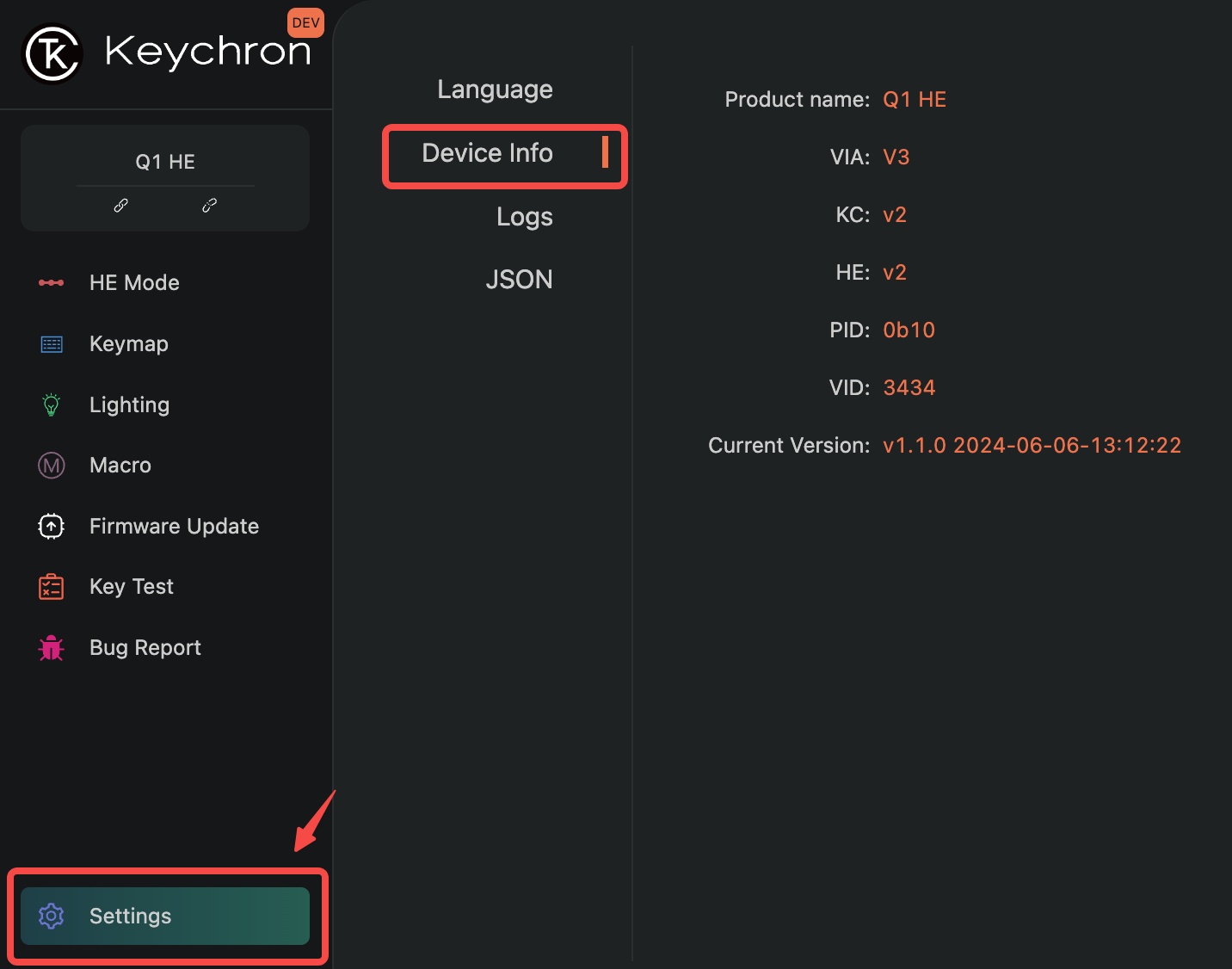Click the VID value 3434
This screenshot has width=1232, height=969.
[x=909, y=388]
